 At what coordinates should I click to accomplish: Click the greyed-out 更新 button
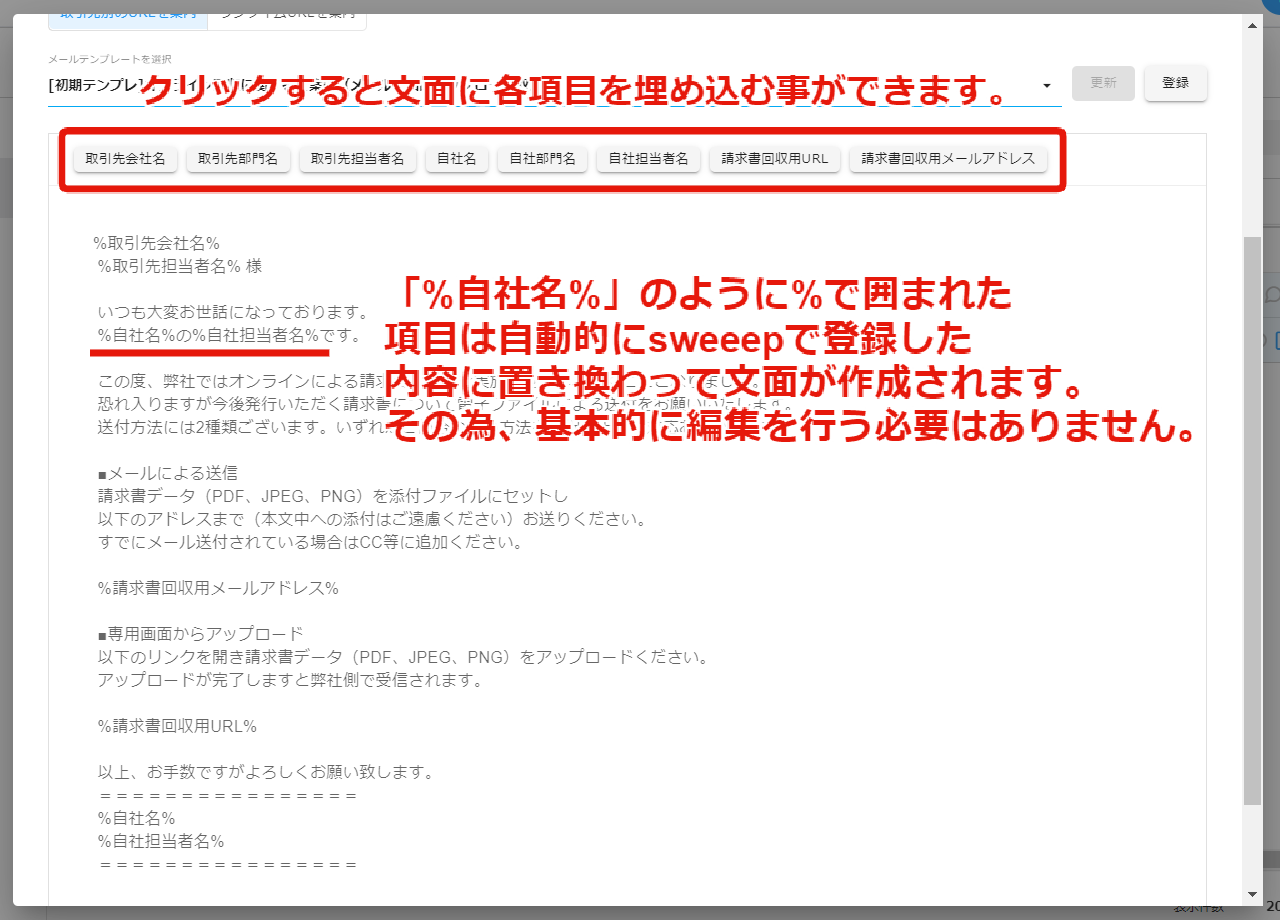coord(1103,83)
